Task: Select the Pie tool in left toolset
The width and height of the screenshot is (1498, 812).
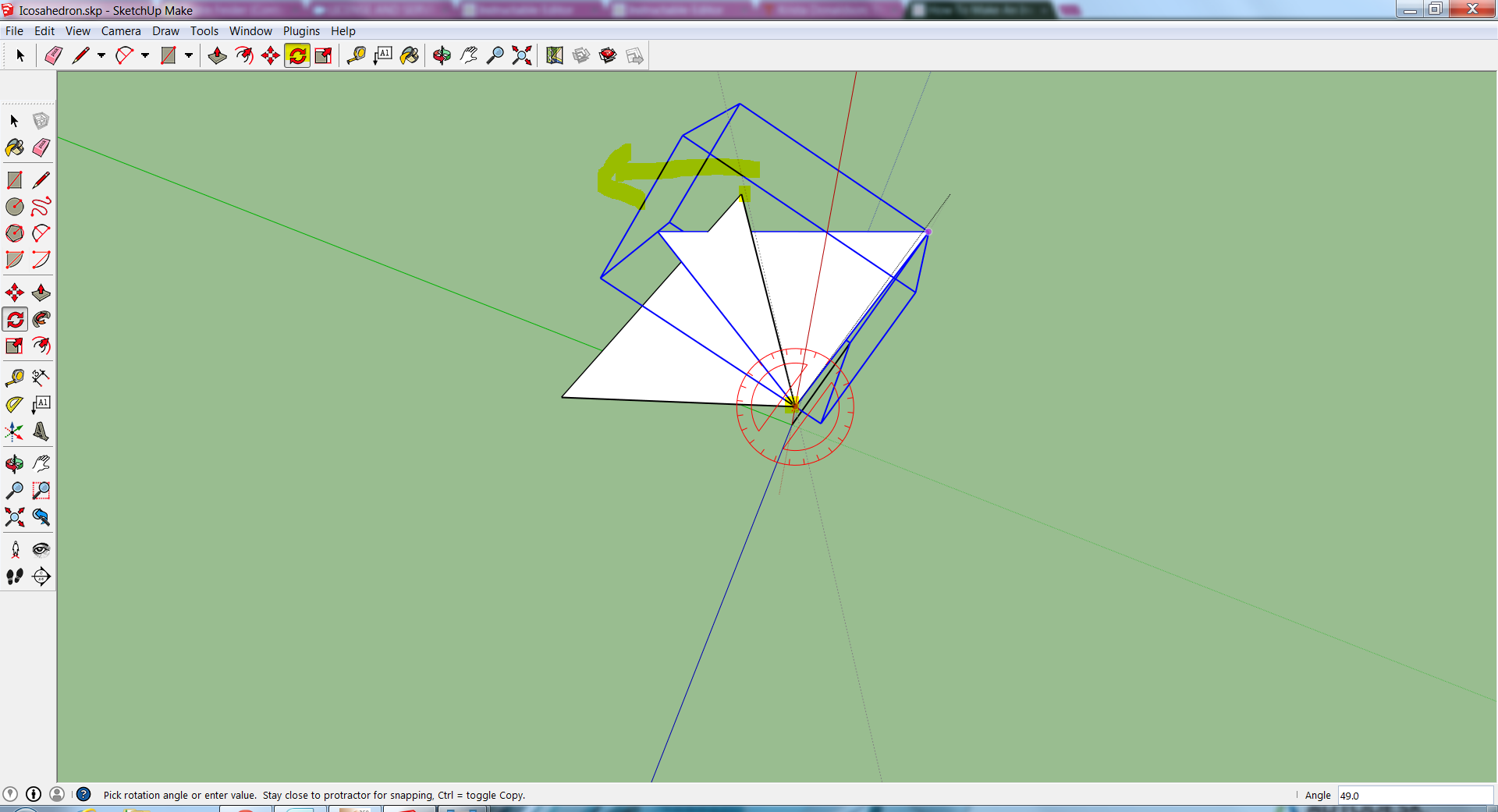Action: (15, 260)
